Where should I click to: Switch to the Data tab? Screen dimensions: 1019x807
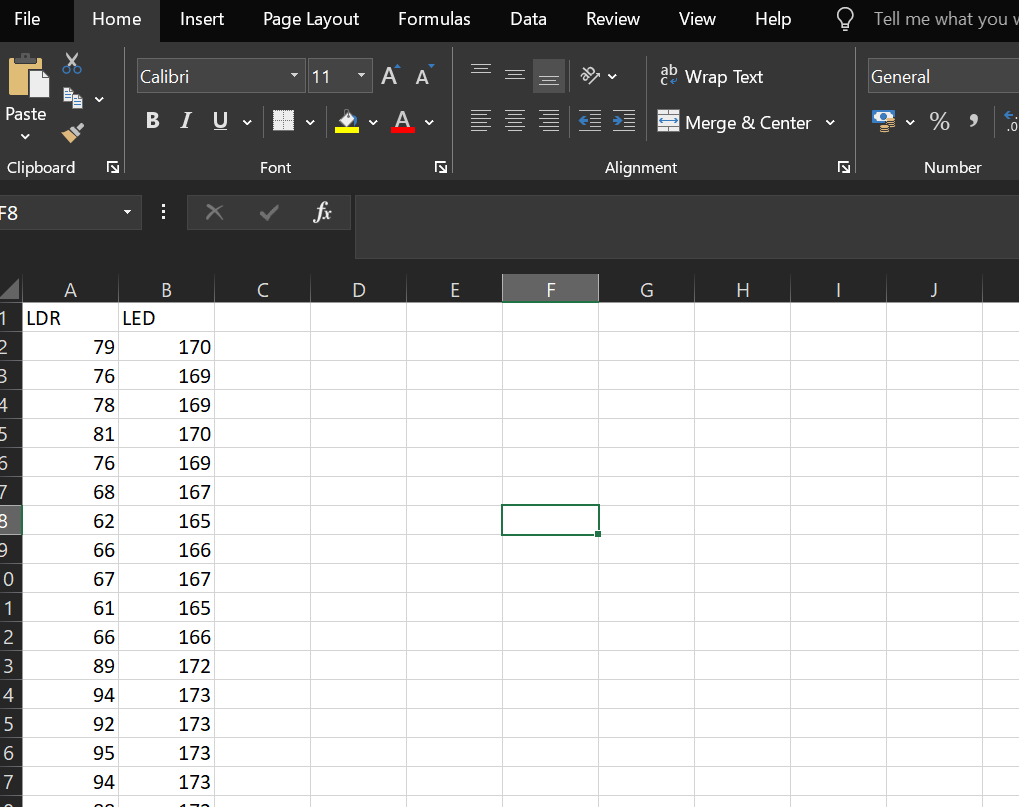click(x=528, y=19)
